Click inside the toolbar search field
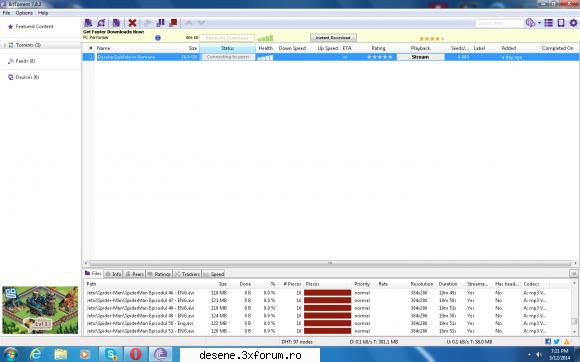Screen dimensions: 580x362 point(499,23)
